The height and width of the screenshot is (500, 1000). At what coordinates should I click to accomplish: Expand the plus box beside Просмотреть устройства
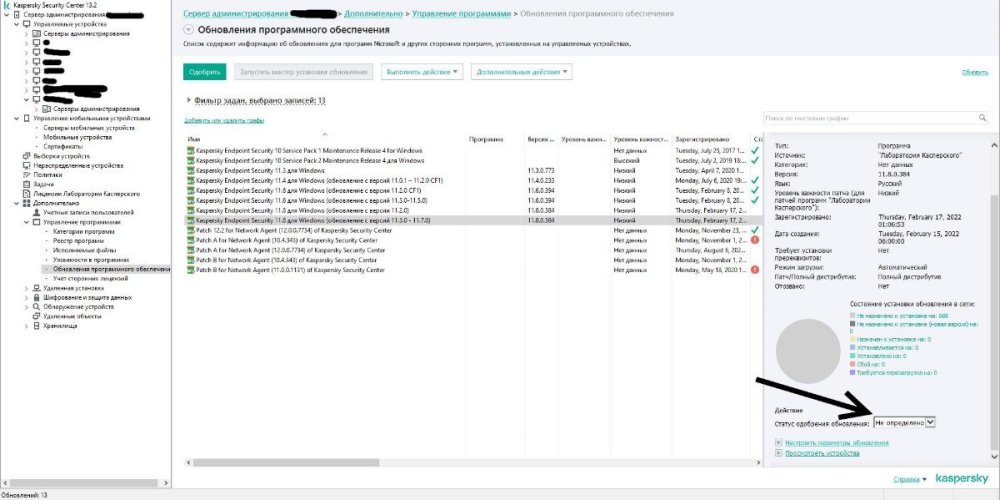pyautogui.click(x=779, y=453)
